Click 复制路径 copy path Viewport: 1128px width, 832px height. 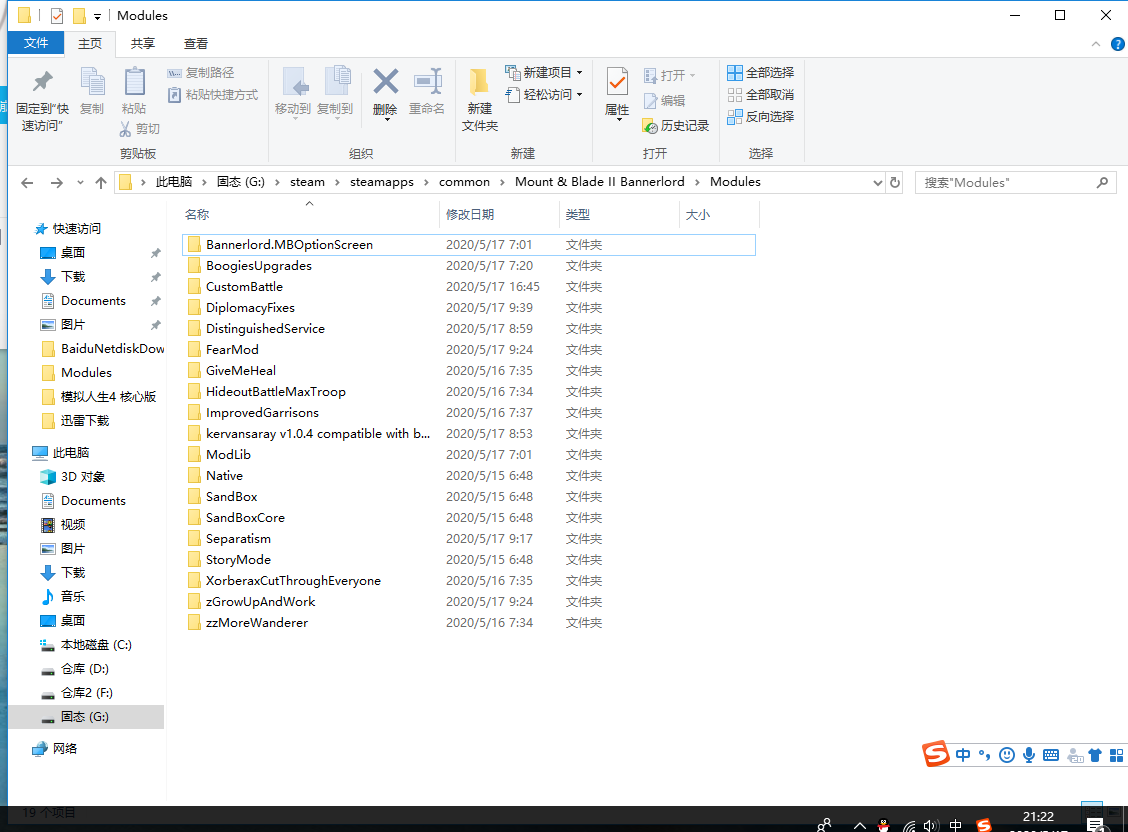click(x=201, y=73)
